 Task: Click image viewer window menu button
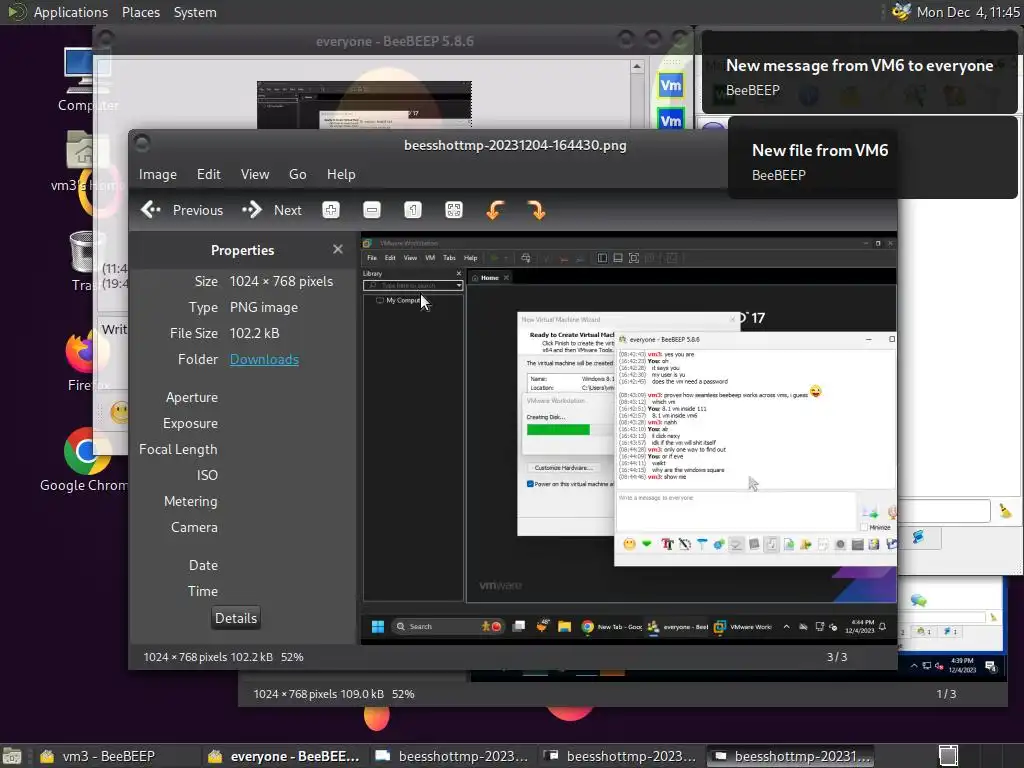pos(142,143)
